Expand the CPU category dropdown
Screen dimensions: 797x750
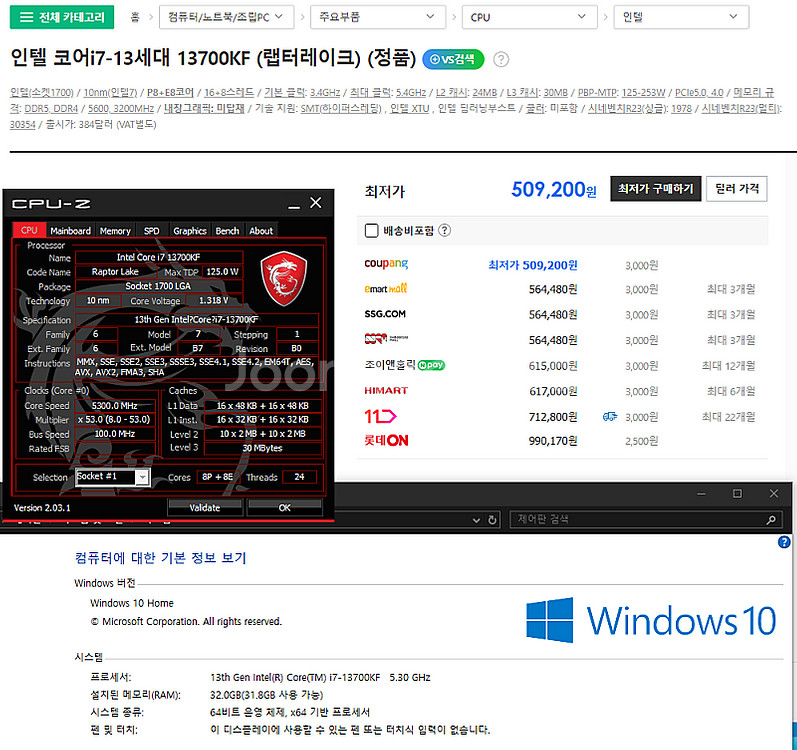pos(529,17)
